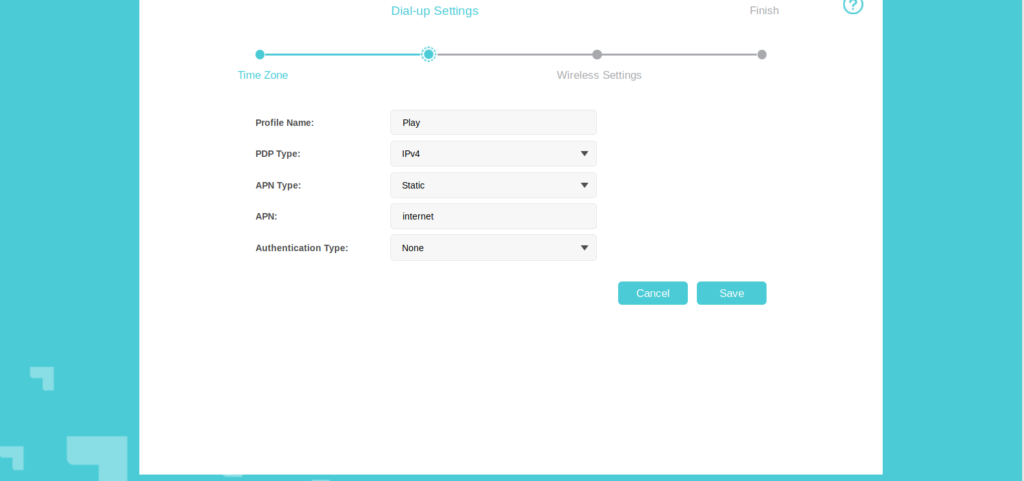Image resolution: width=1024 pixels, height=481 pixels.
Task: Expand the Authentication Type dropdown showing None
Action: point(493,248)
